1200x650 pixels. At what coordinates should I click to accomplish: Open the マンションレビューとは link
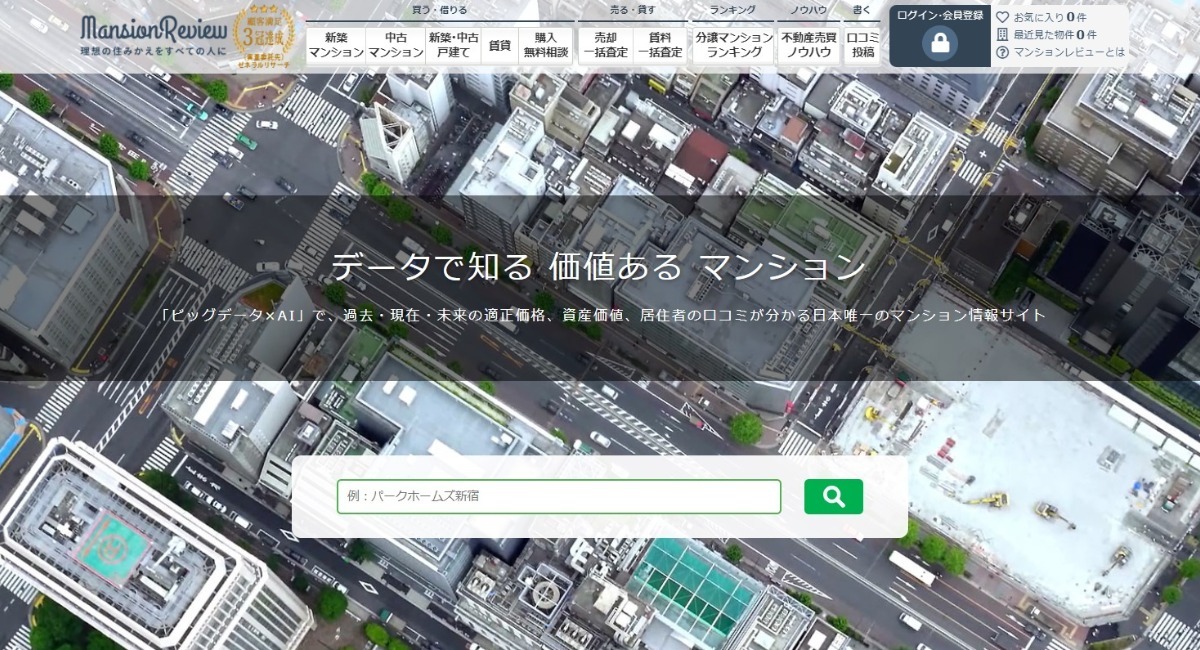pyautogui.click(x=1068, y=52)
